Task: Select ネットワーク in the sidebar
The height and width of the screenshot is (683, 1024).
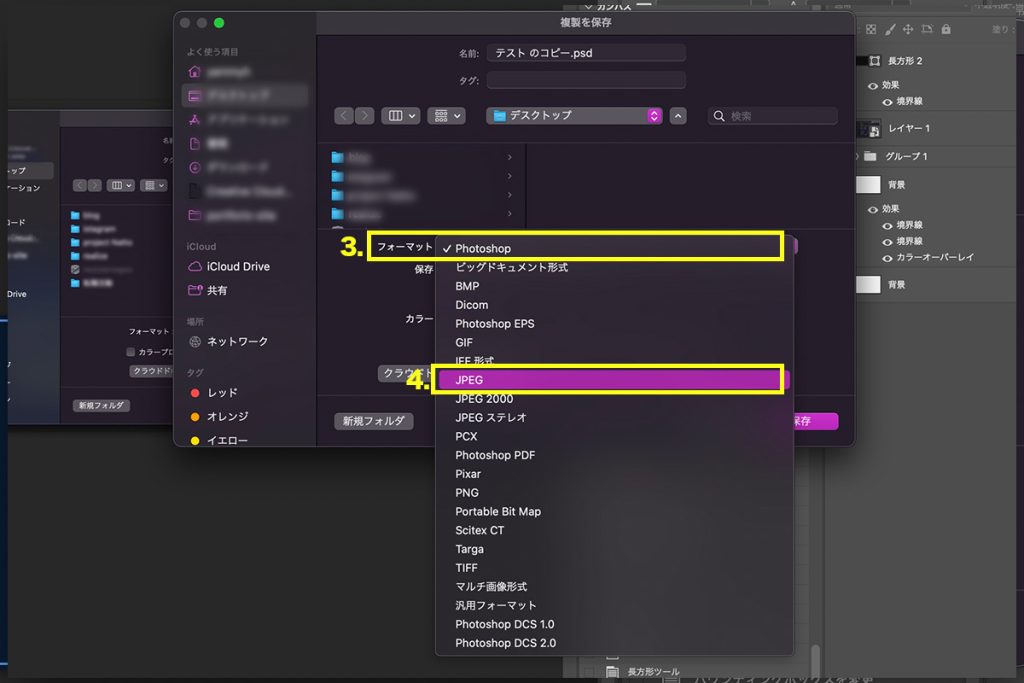Action: (228, 342)
